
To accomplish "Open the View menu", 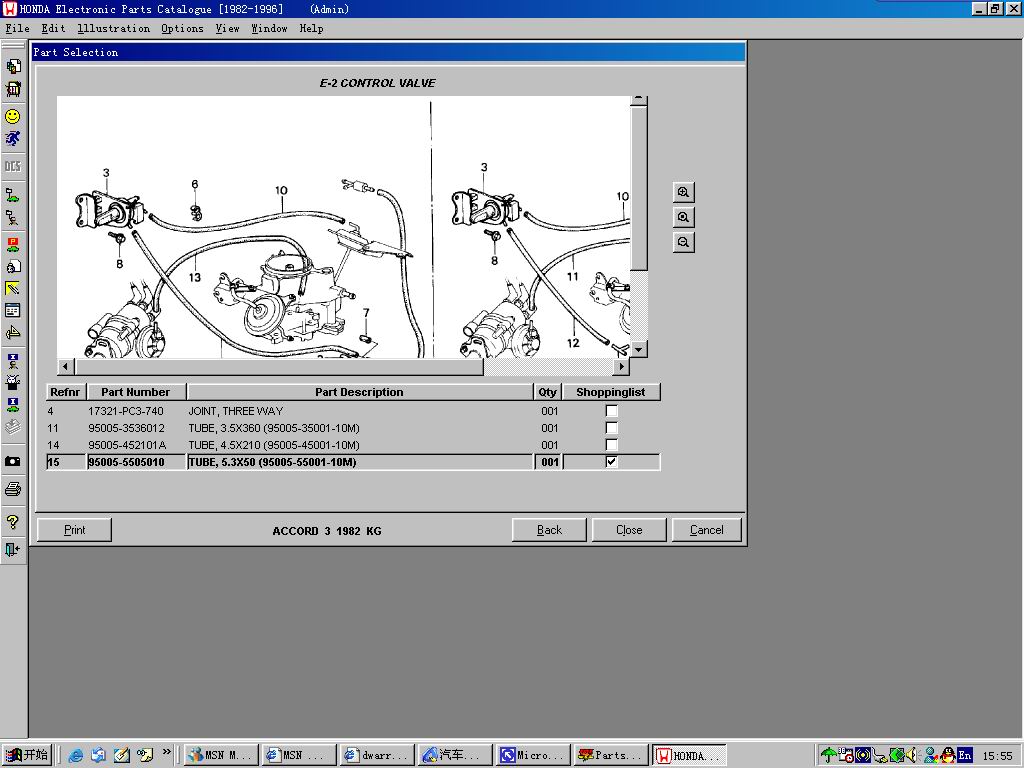I will (227, 28).
